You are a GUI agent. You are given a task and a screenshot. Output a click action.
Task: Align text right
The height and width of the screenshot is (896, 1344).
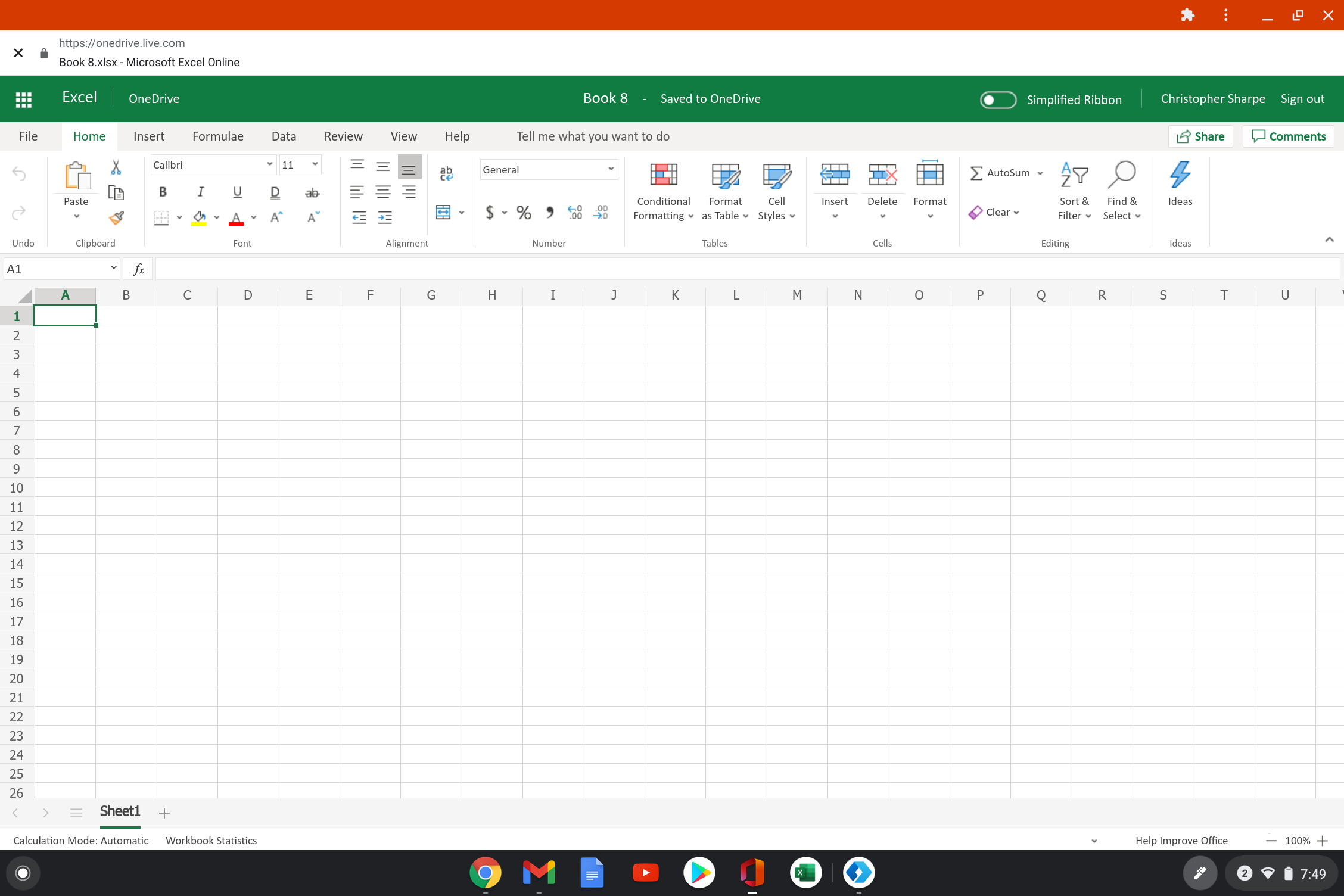(x=409, y=192)
